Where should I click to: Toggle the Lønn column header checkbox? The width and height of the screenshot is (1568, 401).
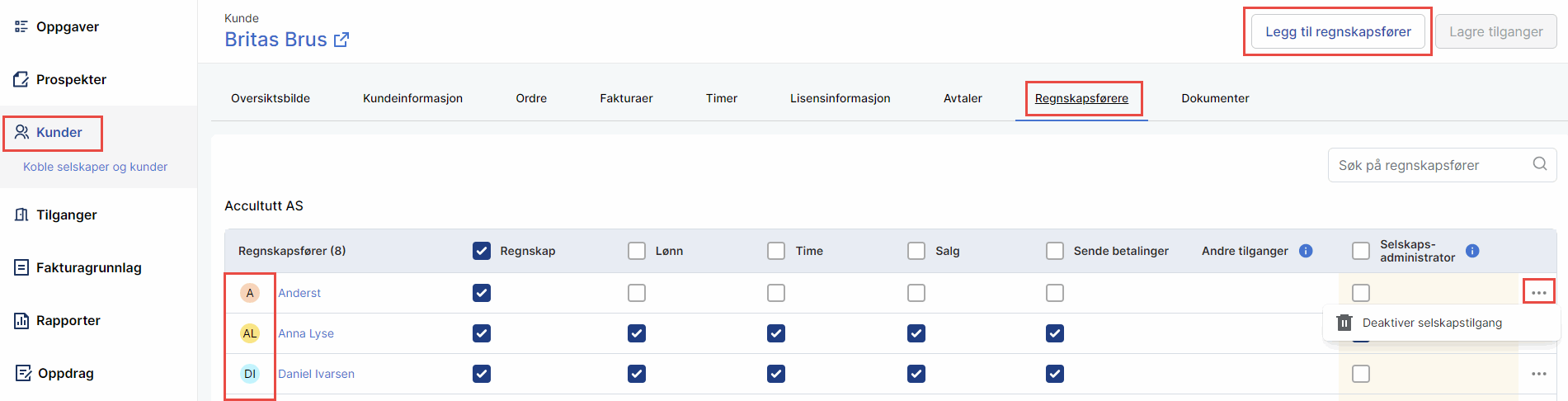point(637,251)
